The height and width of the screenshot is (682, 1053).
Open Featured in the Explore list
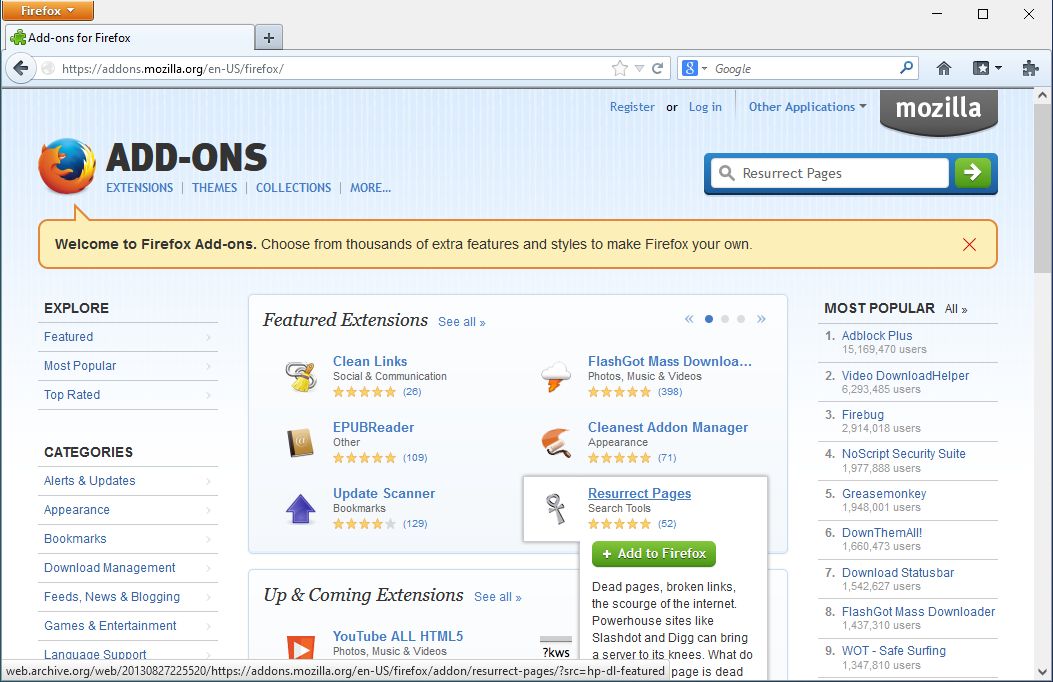(128, 337)
